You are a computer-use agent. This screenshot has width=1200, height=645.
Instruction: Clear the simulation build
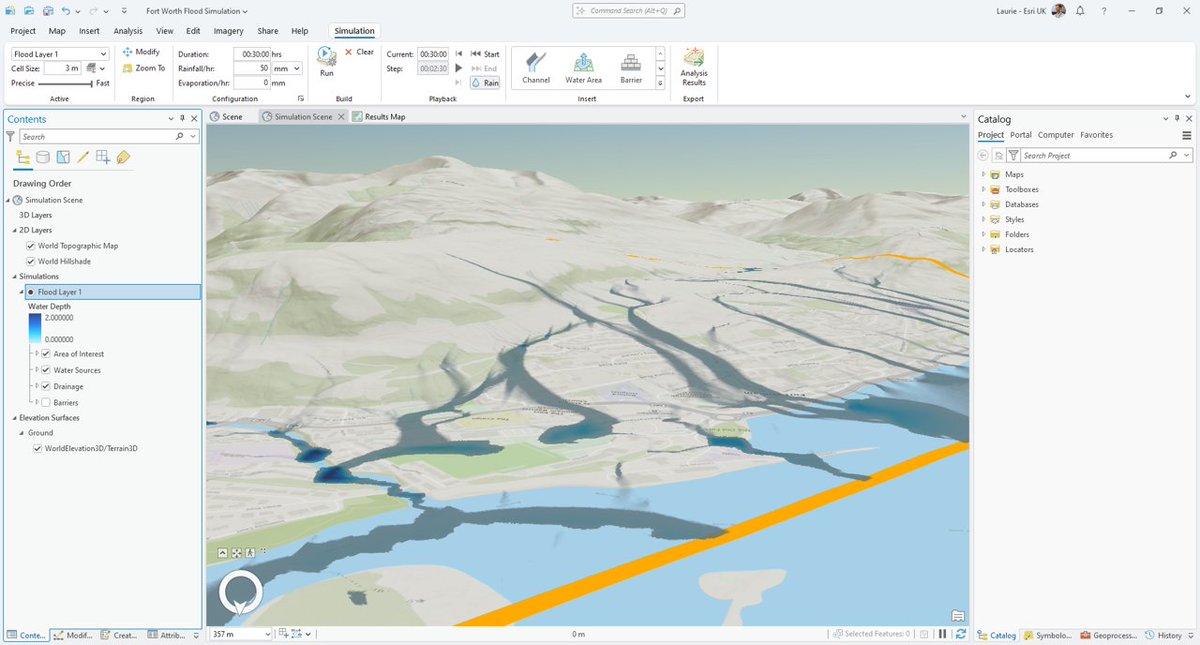(x=359, y=52)
